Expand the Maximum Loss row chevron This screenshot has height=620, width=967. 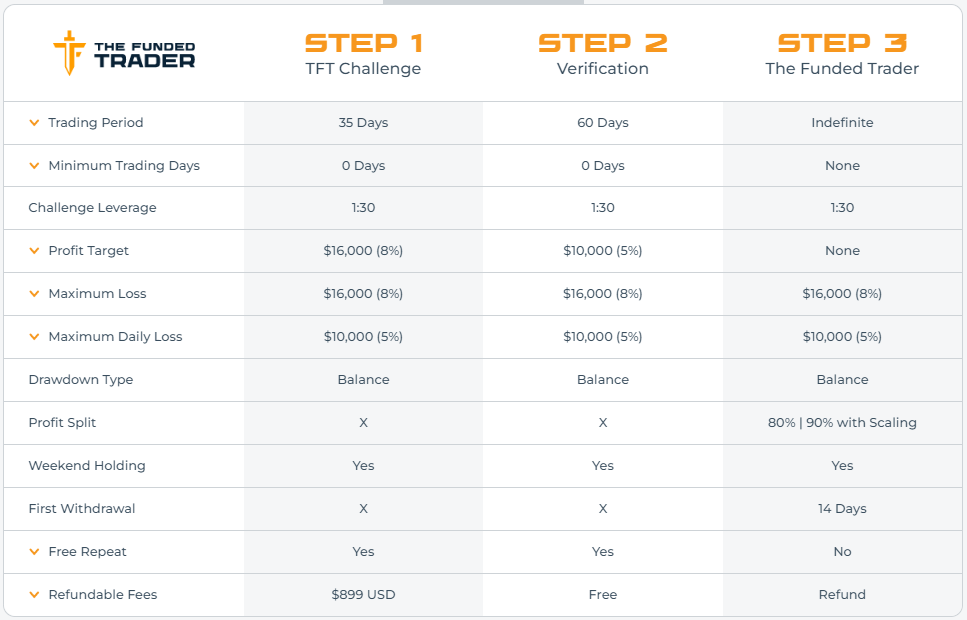35,294
